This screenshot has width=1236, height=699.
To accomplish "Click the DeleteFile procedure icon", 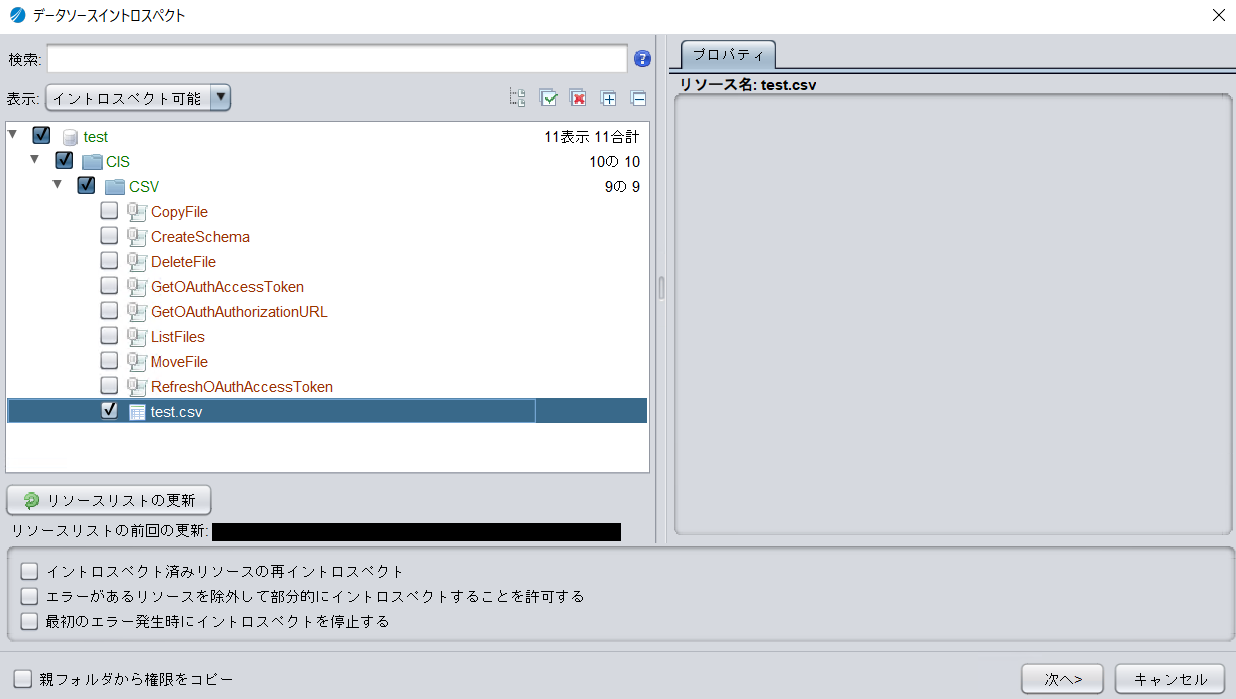I will 137,262.
